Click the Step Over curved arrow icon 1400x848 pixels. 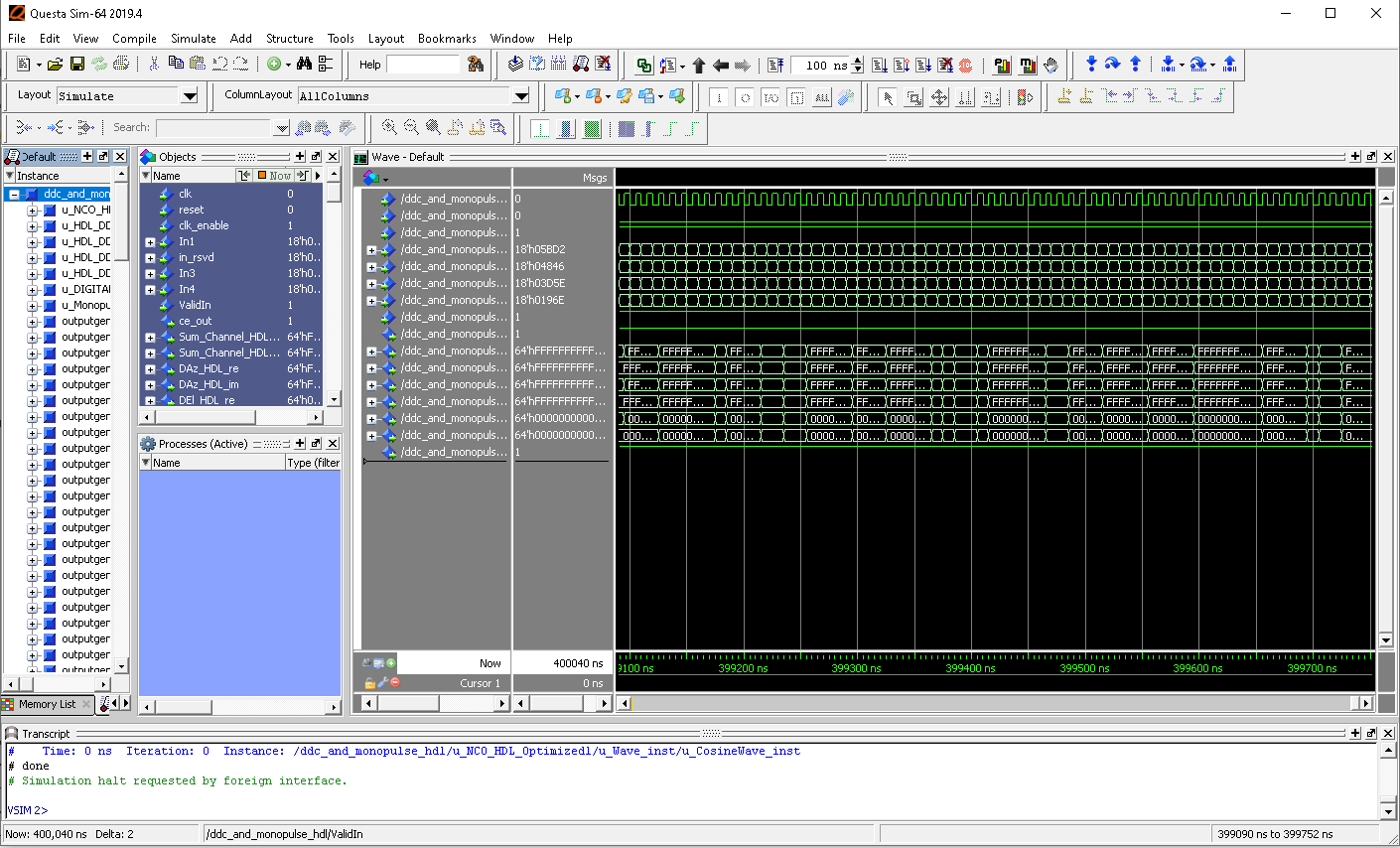[1113, 65]
